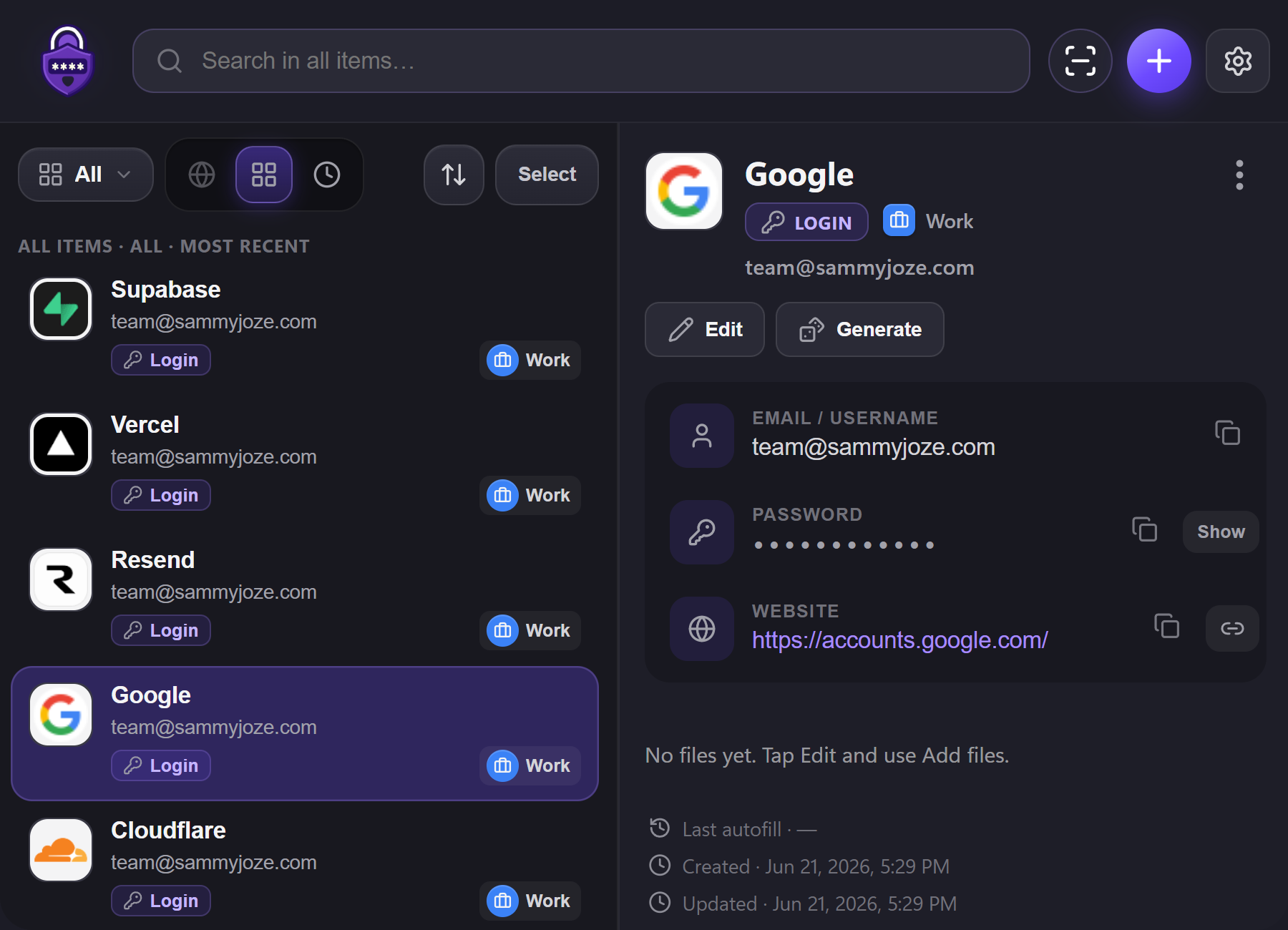
Task: Open website with the link icon button
Action: pyautogui.click(x=1232, y=628)
